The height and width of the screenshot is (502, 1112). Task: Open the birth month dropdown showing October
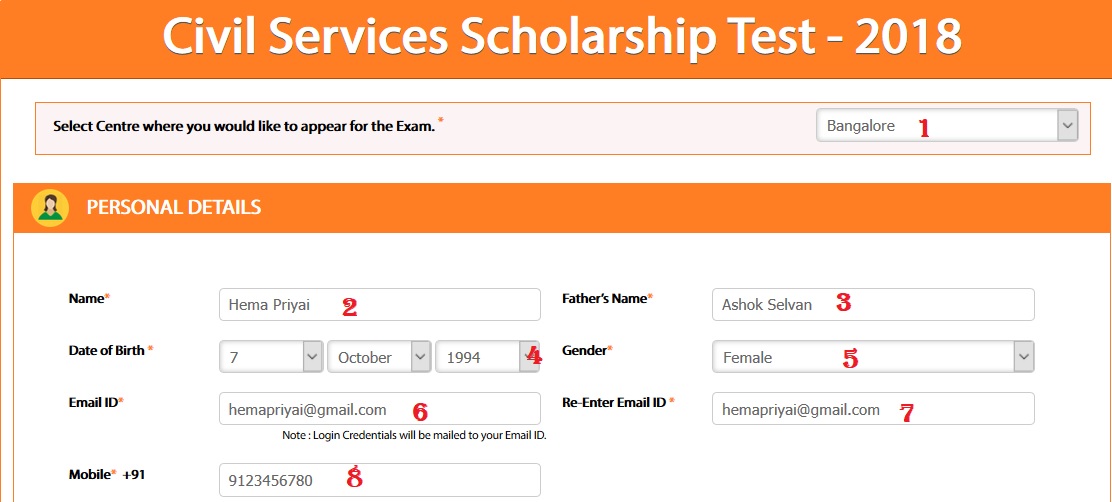pos(368,357)
